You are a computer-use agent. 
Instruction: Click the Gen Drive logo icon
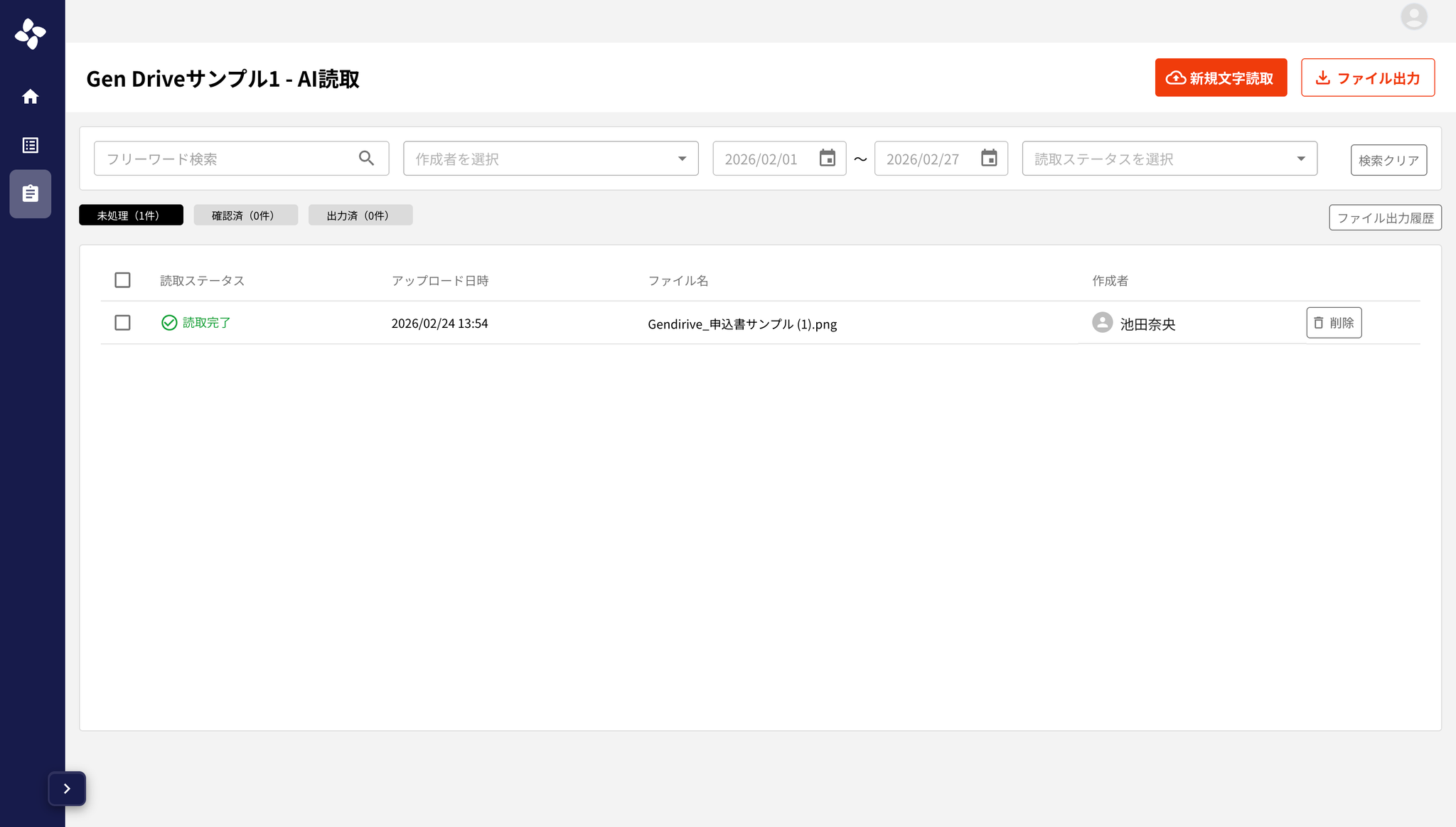(31, 33)
